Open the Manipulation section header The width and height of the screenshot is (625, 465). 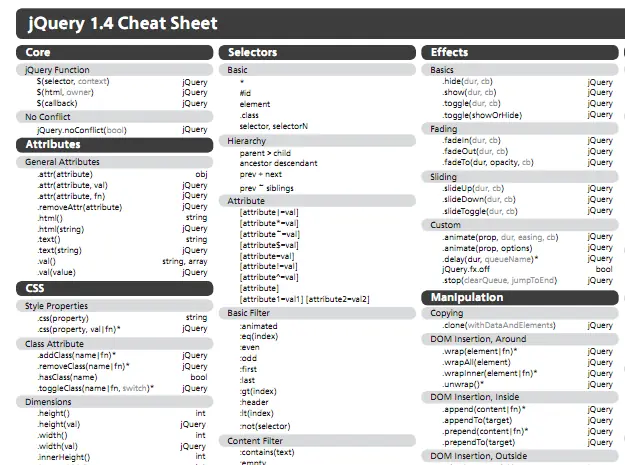pos(520,298)
